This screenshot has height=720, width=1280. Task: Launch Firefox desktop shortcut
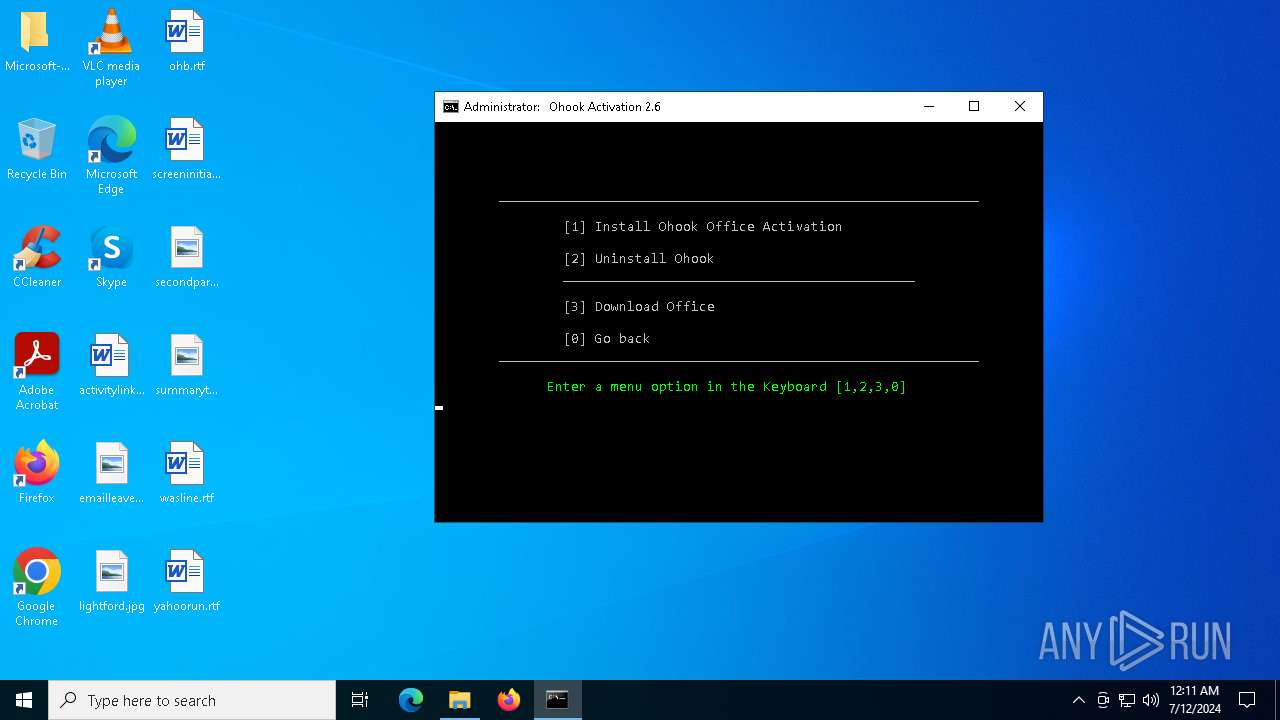(x=37, y=474)
